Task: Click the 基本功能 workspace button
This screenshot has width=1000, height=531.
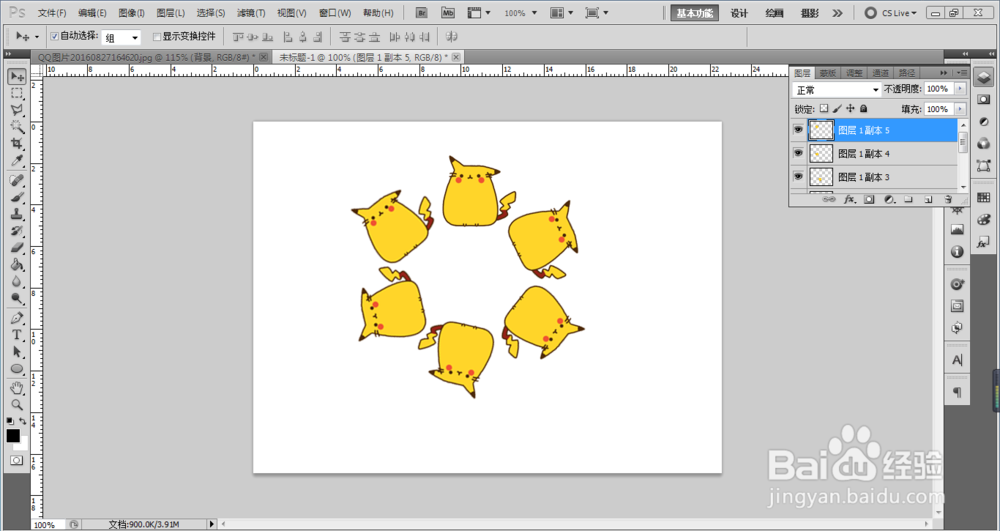Action: [x=695, y=13]
